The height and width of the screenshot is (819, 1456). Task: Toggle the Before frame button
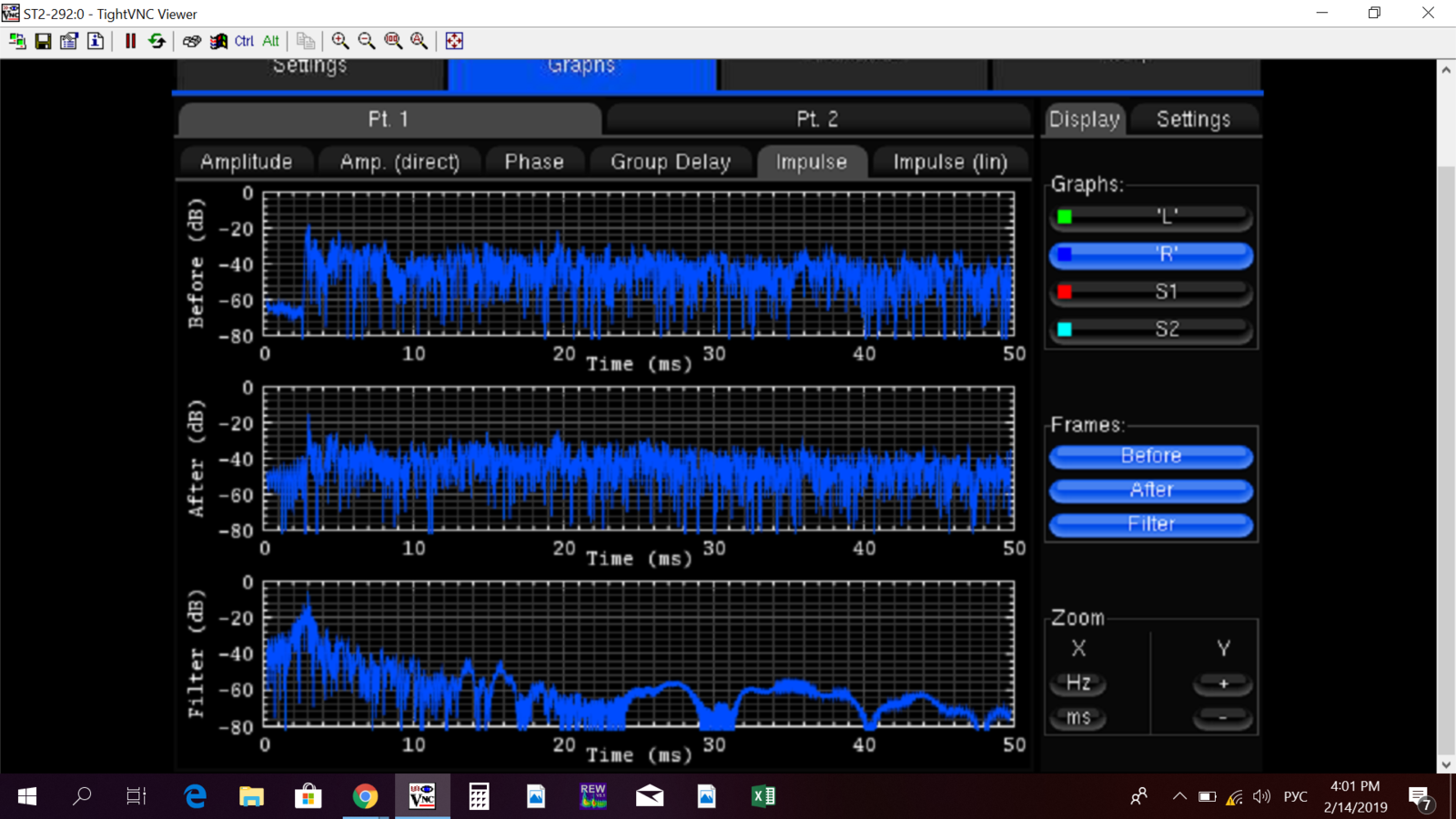coord(1151,456)
